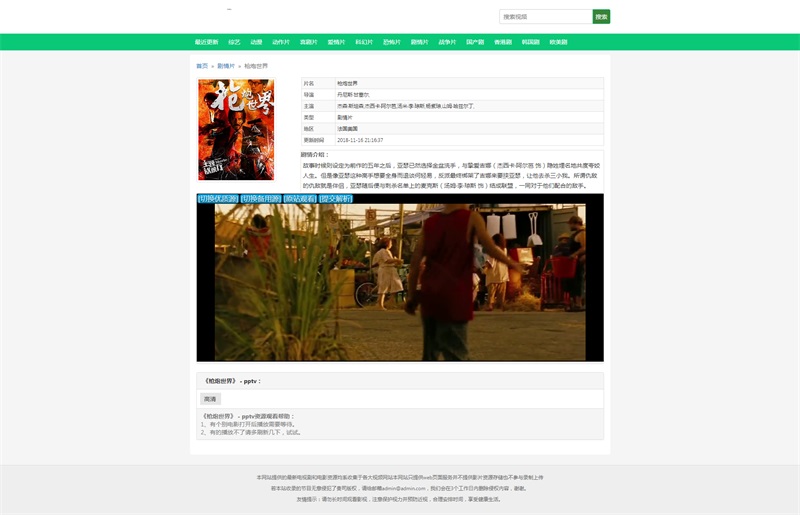Click the movie poster thumbnail
The width and height of the screenshot is (800, 515).
(236, 130)
